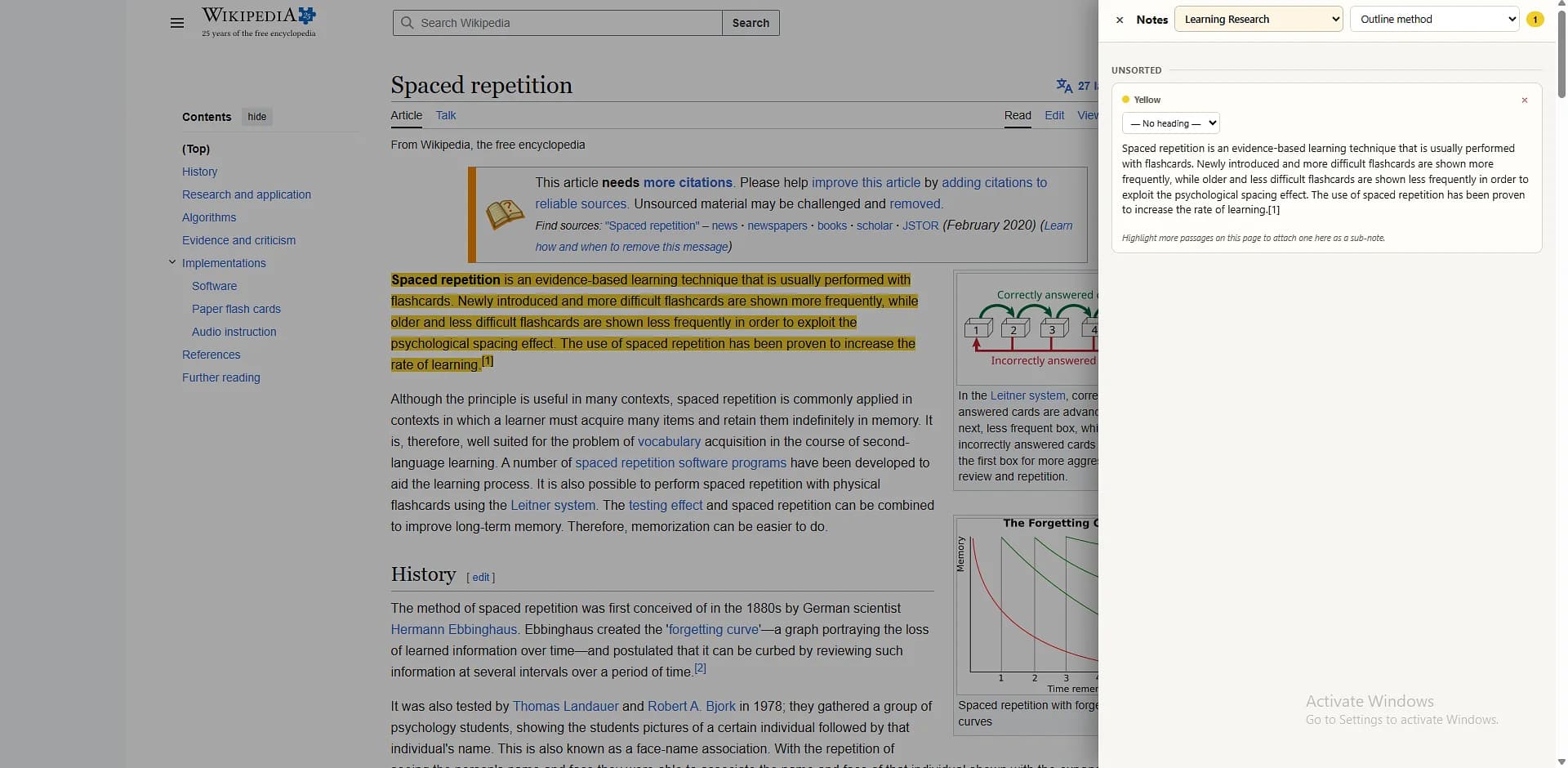Image resolution: width=1568 pixels, height=768 pixels.
Task: Go to Algorithms in contents
Action: pos(209,217)
